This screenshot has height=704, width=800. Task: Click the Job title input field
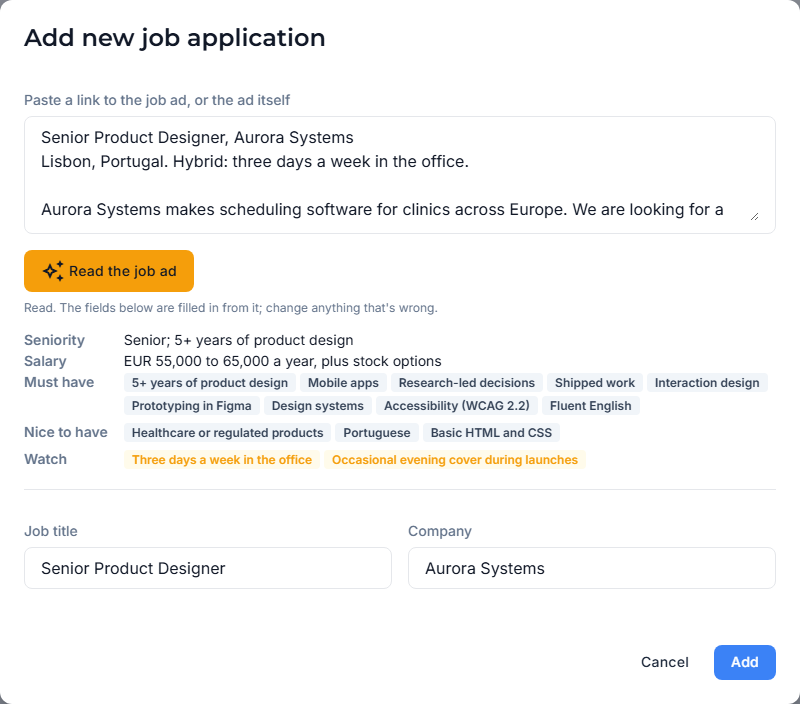pos(208,568)
